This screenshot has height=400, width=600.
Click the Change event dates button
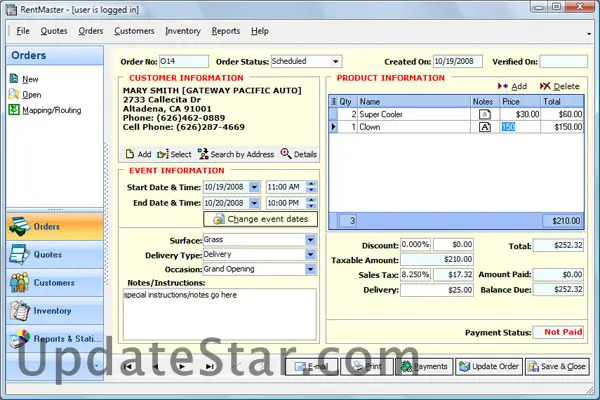(x=260, y=219)
